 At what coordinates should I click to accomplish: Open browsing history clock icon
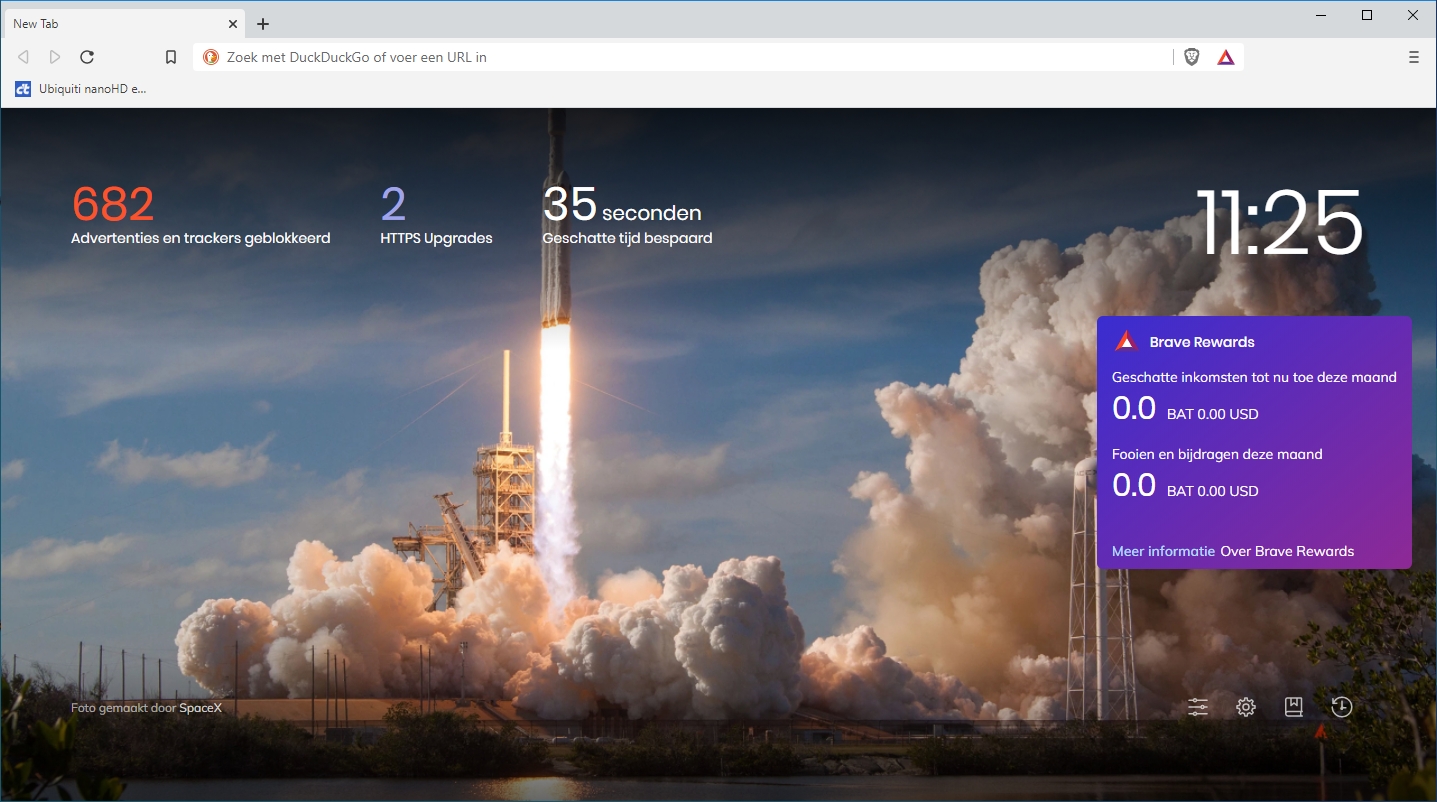[1341, 707]
